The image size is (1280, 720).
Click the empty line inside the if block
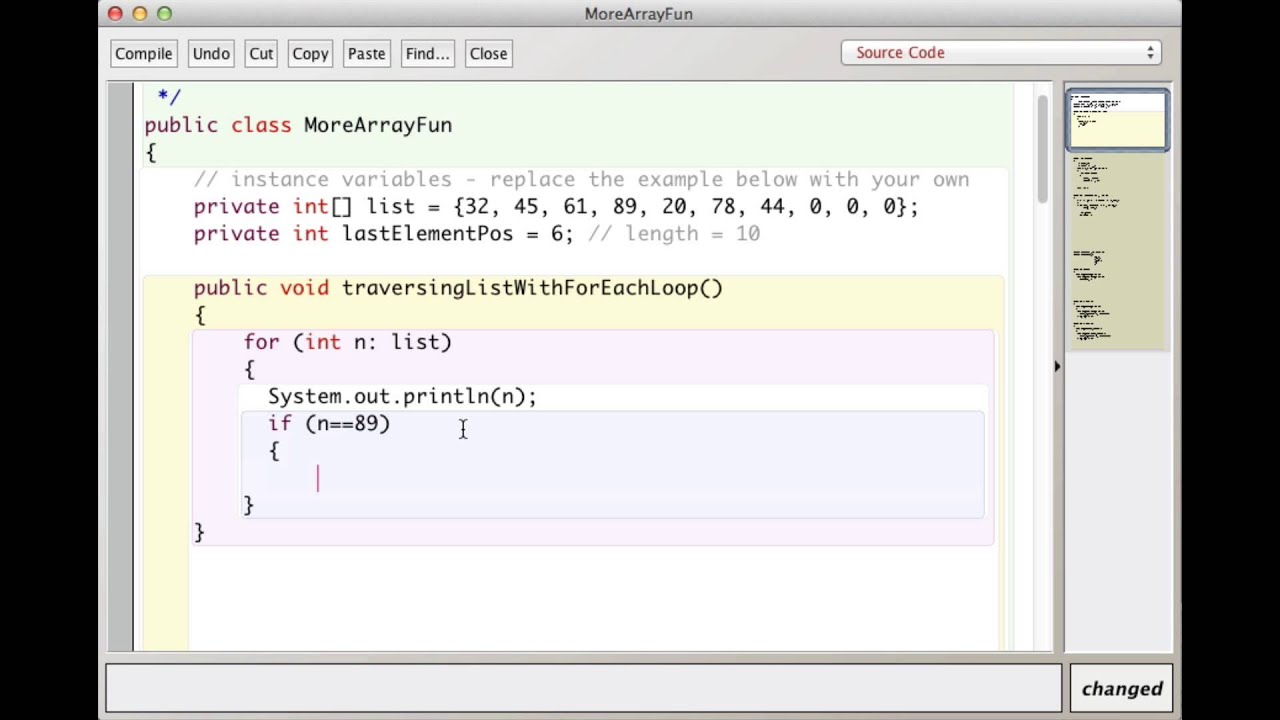click(612, 479)
